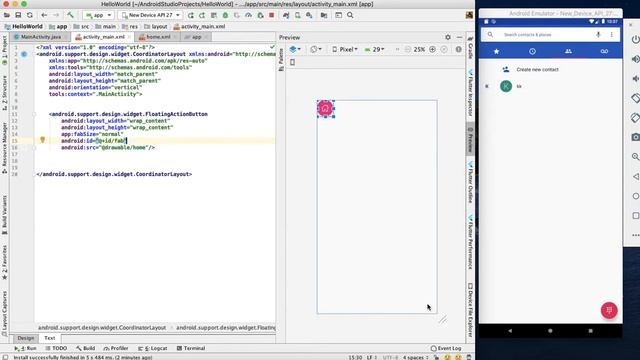Click Create new contact in emulator

click(537, 70)
